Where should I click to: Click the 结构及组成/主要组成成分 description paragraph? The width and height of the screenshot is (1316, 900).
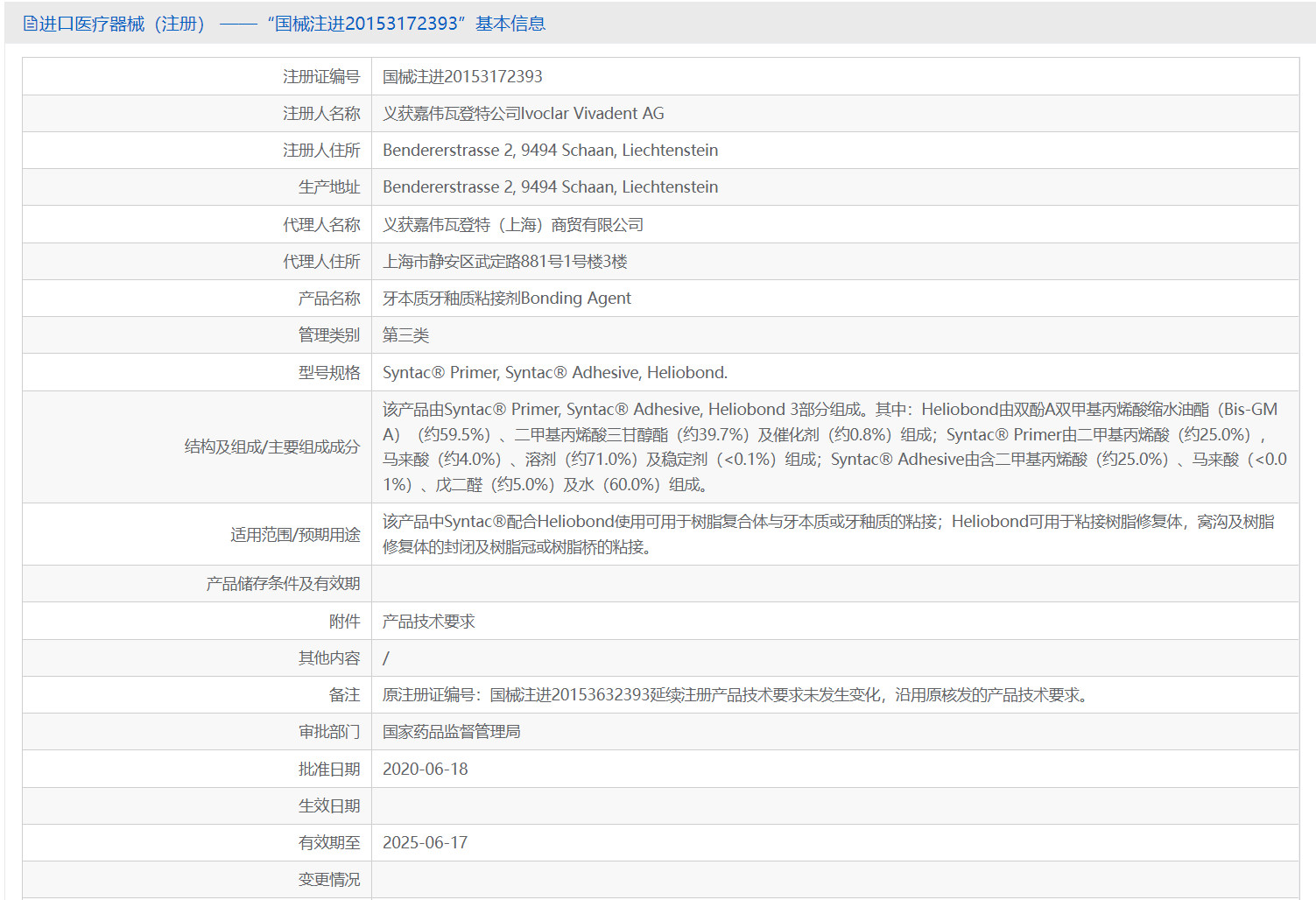pos(835,446)
